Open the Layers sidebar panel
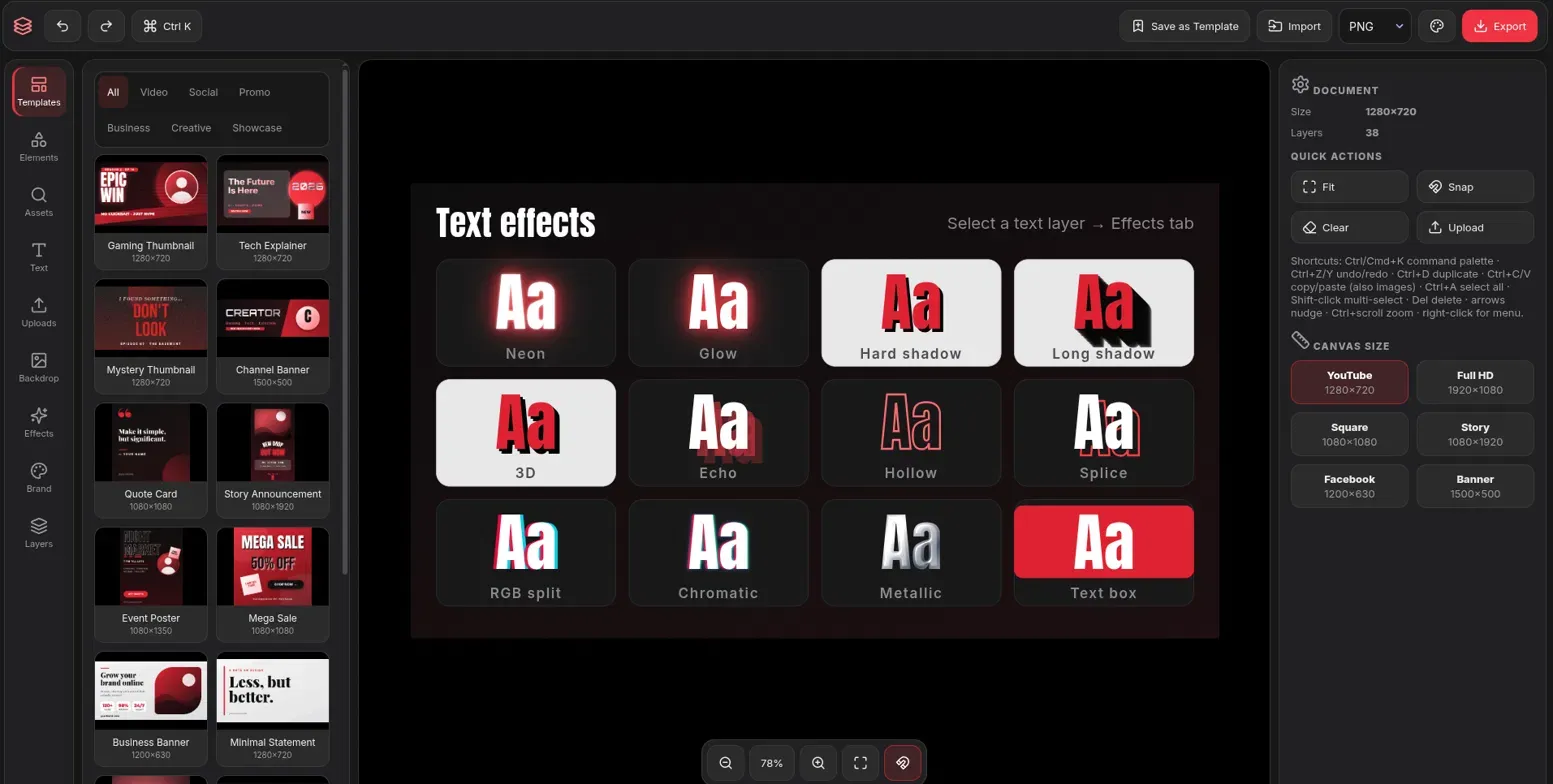 pyautogui.click(x=39, y=533)
